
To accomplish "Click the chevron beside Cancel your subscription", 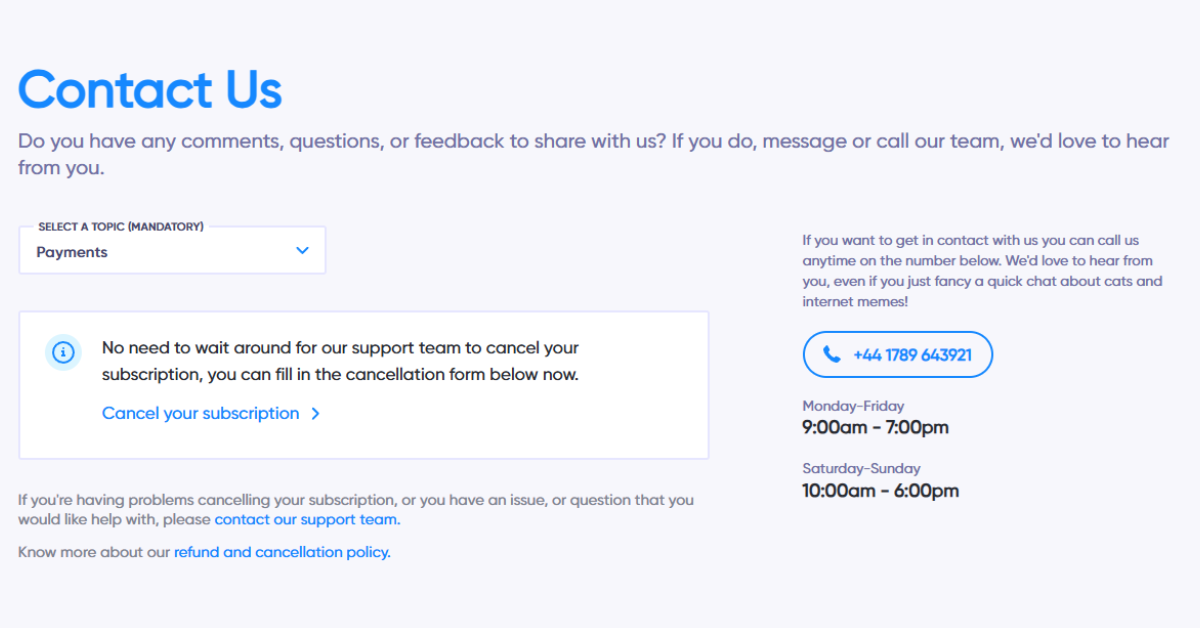I will (316, 413).
